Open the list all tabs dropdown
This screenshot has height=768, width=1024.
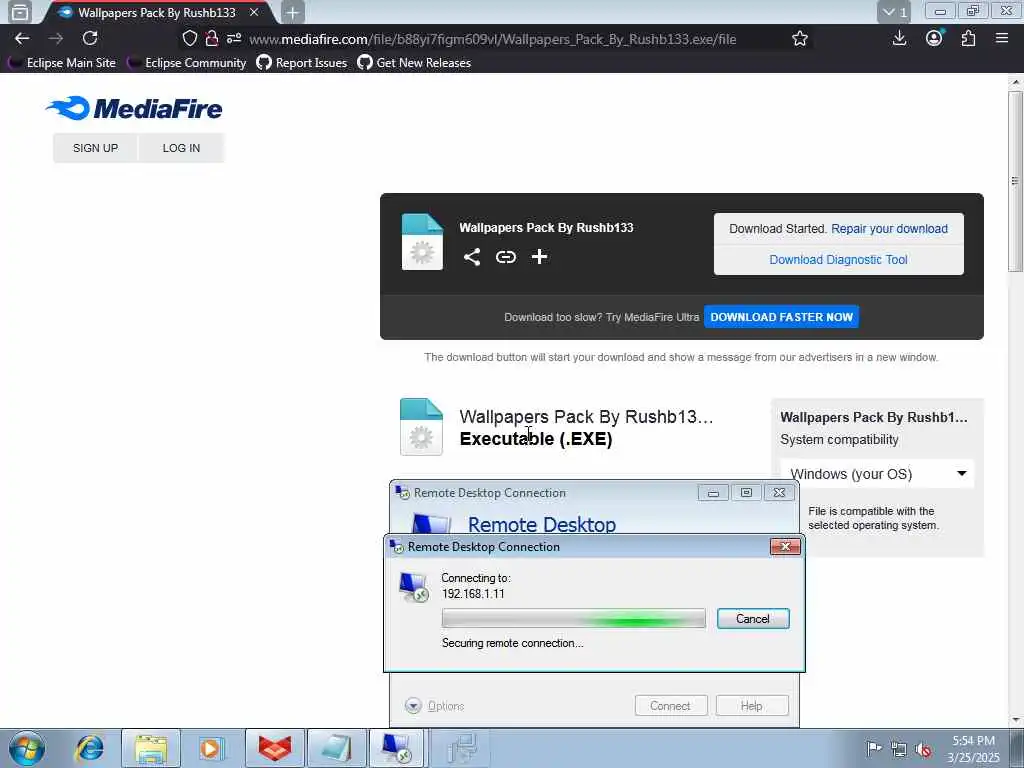[894, 12]
